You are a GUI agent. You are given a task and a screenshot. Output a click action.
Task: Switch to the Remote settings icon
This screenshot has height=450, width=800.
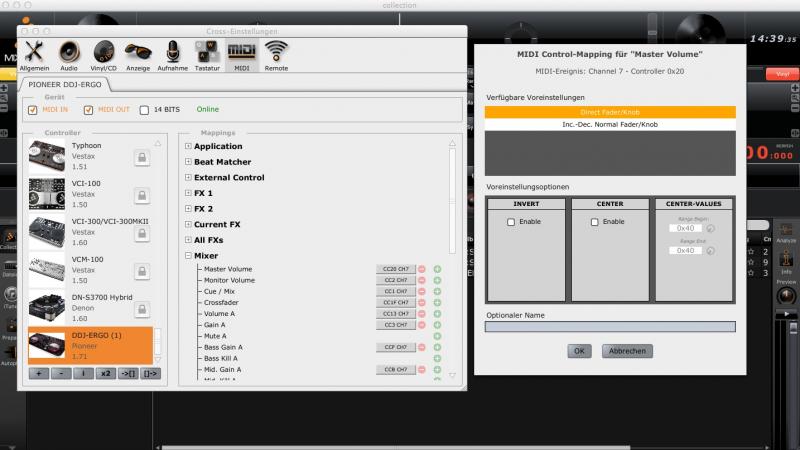(x=276, y=55)
